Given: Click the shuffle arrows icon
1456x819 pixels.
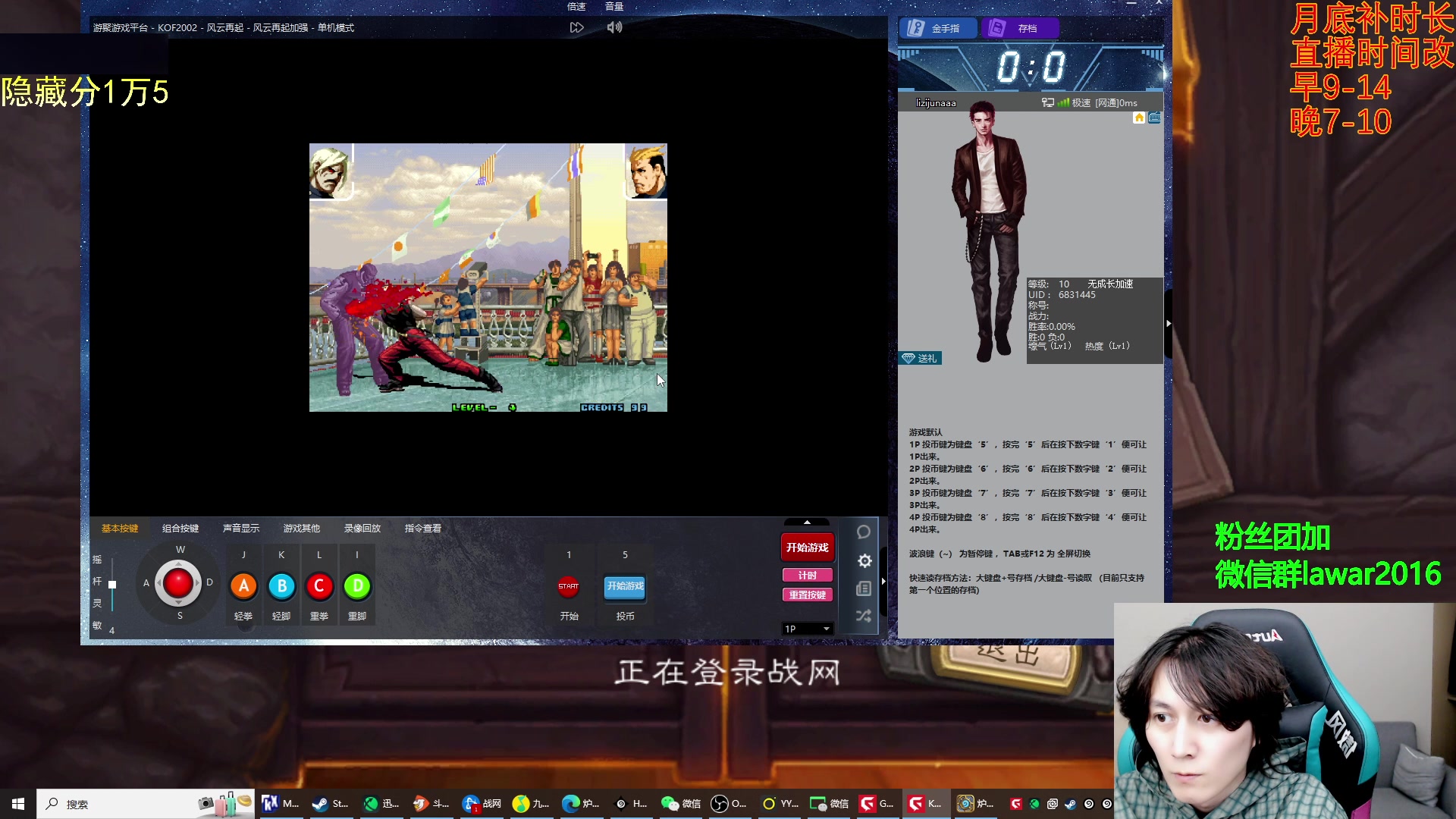Looking at the screenshot, I should pyautogui.click(x=864, y=616).
